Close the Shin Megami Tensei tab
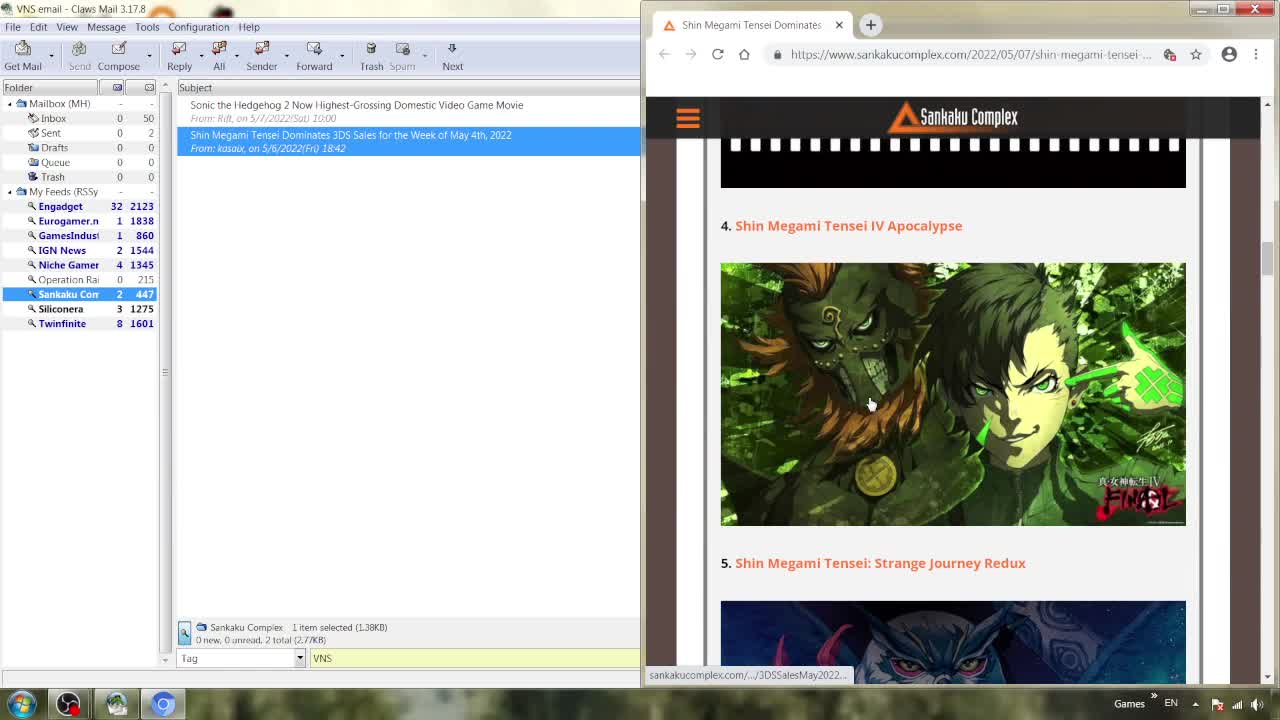This screenshot has width=1280, height=720. (x=839, y=25)
